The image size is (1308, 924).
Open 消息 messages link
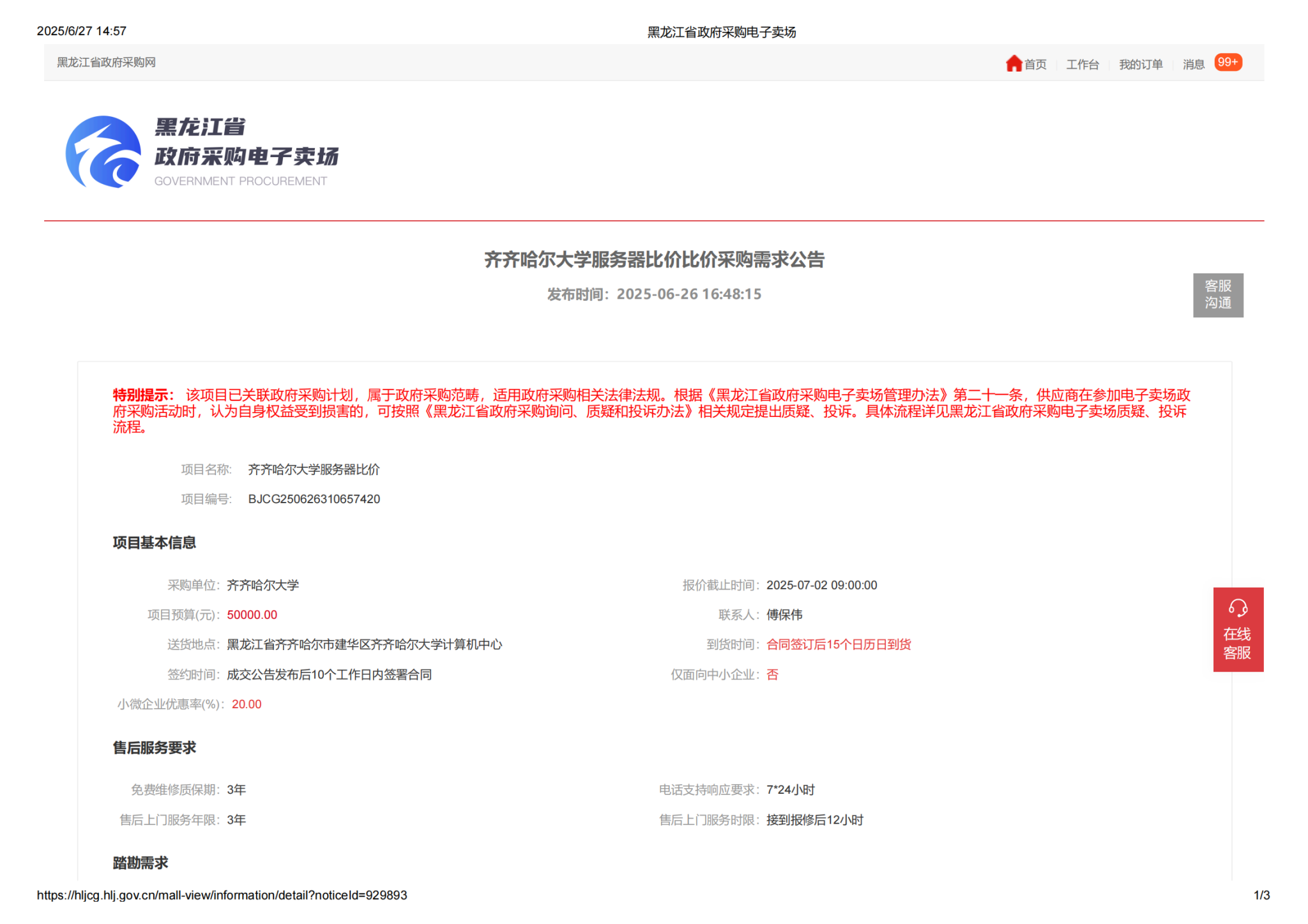pos(1193,64)
